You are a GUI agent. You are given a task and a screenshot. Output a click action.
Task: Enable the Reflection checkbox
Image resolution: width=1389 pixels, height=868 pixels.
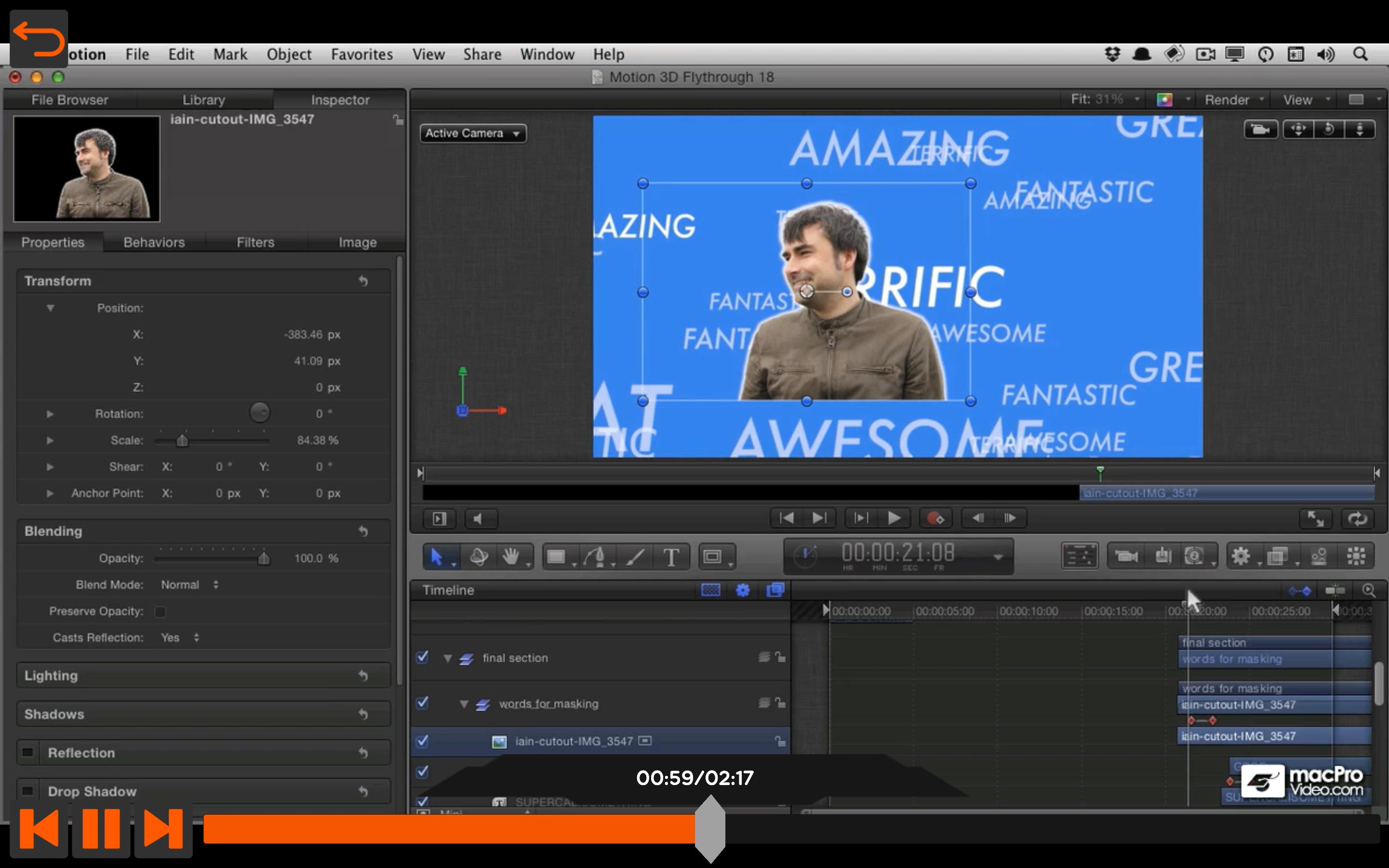27,753
